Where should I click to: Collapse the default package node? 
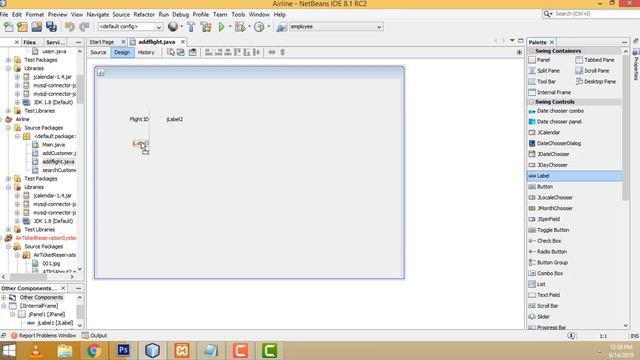(17, 136)
